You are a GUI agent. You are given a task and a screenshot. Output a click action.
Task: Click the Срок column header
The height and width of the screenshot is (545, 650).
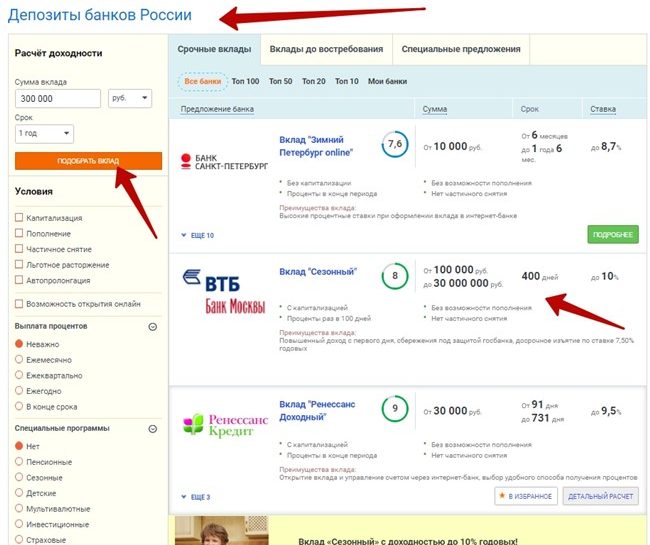[x=529, y=109]
